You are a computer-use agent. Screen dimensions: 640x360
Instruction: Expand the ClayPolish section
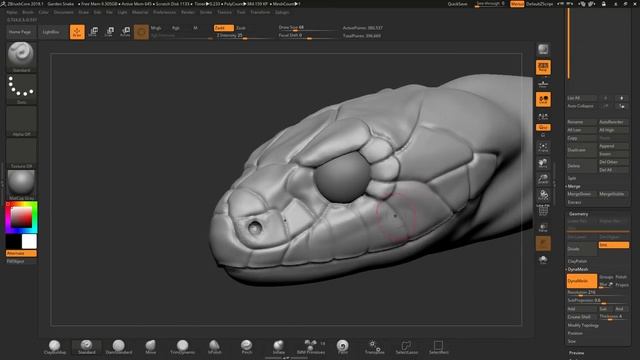577,261
